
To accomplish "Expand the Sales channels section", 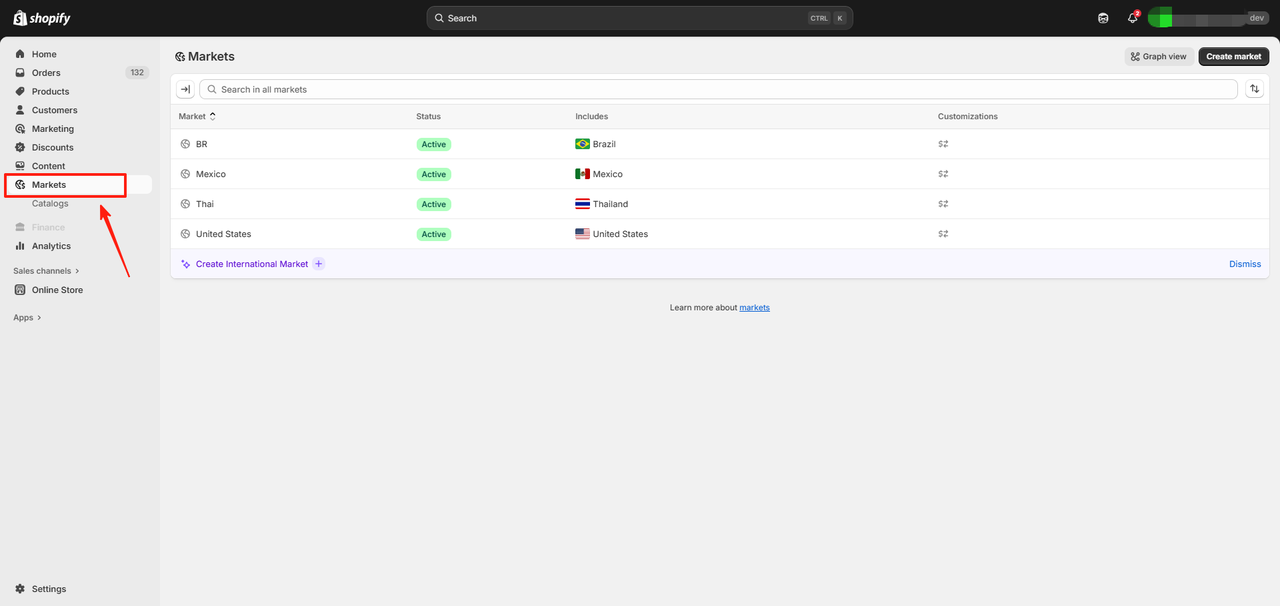I will click(x=46, y=271).
